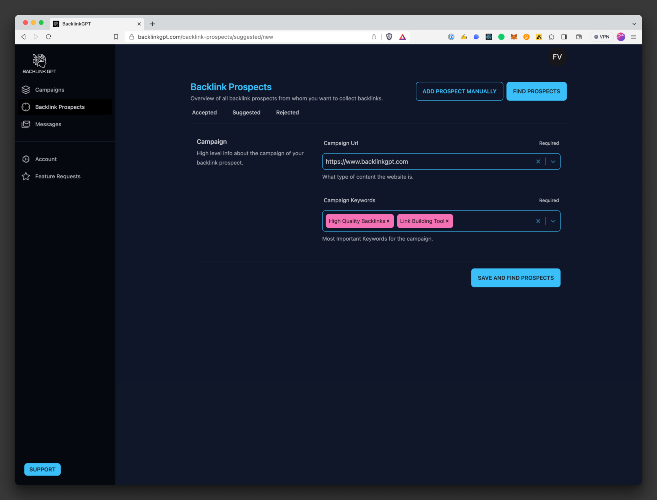Open the Brave wallet icon
This screenshot has height=500, width=657.
click(579, 37)
